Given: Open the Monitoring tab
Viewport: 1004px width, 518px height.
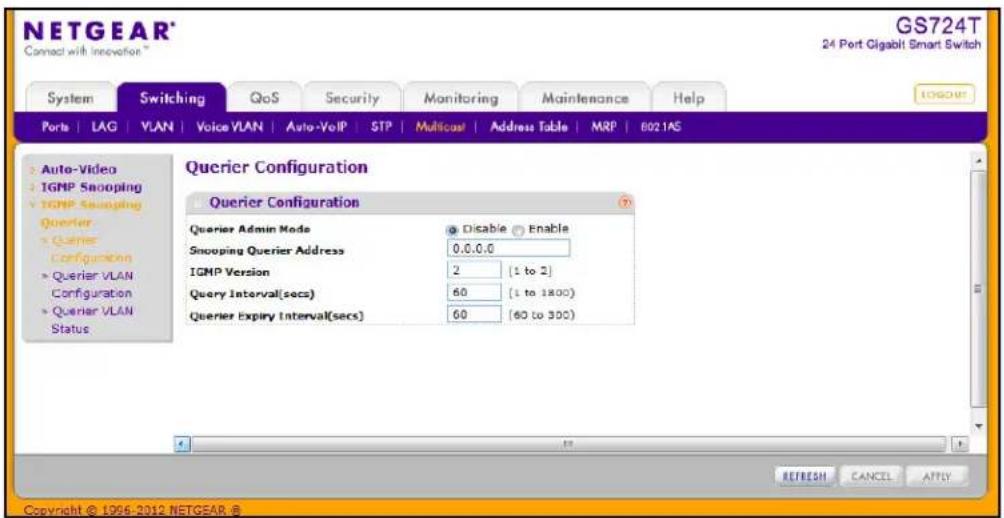Looking at the screenshot, I should coord(461,99).
